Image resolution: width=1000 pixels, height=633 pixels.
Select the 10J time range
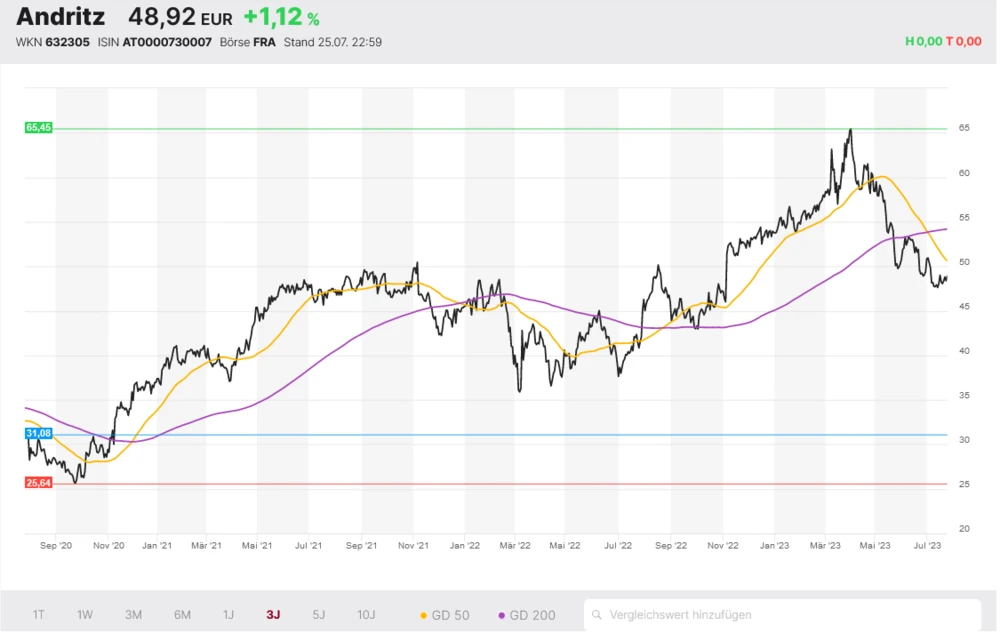pyautogui.click(x=367, y=615)
